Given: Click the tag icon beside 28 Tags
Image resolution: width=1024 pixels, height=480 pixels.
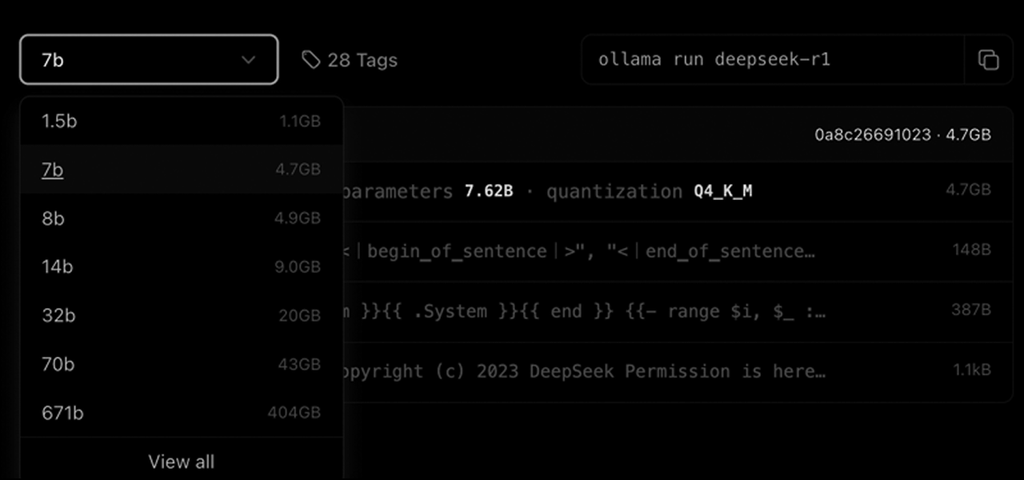Looking at the screenshot, I should (x=312, y=60).
